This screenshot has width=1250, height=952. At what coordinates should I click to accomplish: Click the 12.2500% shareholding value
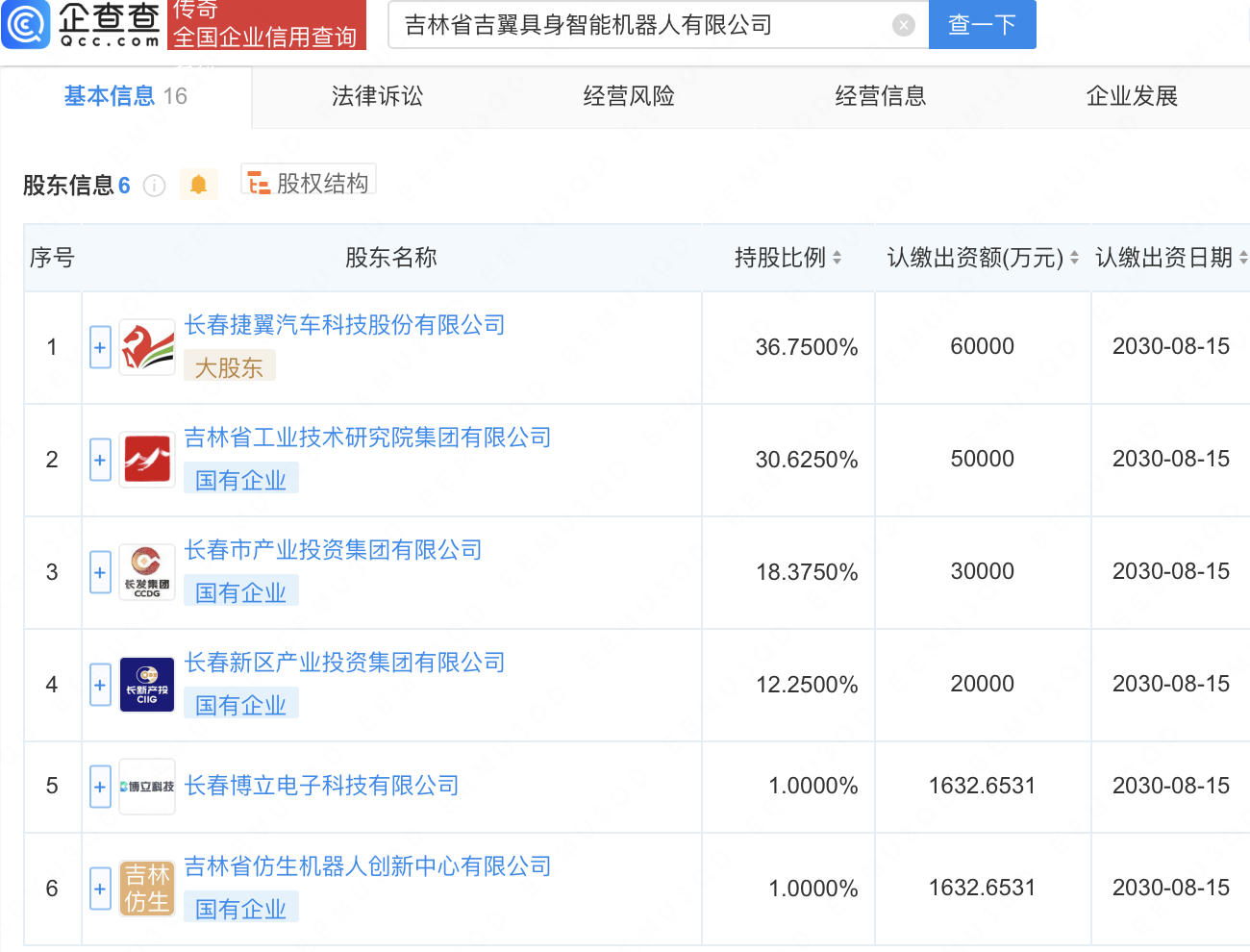[x=807, y=685]
